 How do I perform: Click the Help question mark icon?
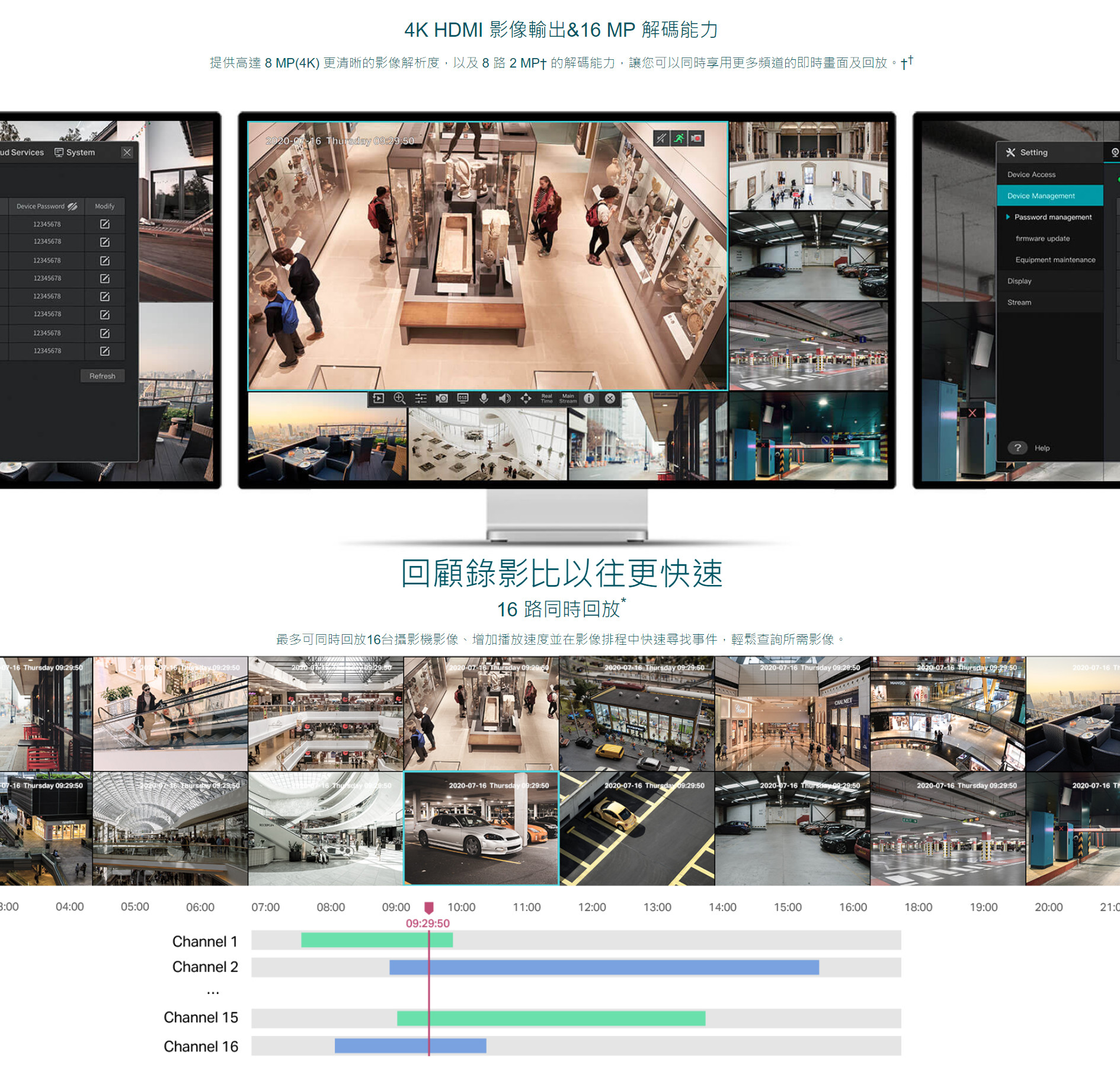tap(1017, 448)
